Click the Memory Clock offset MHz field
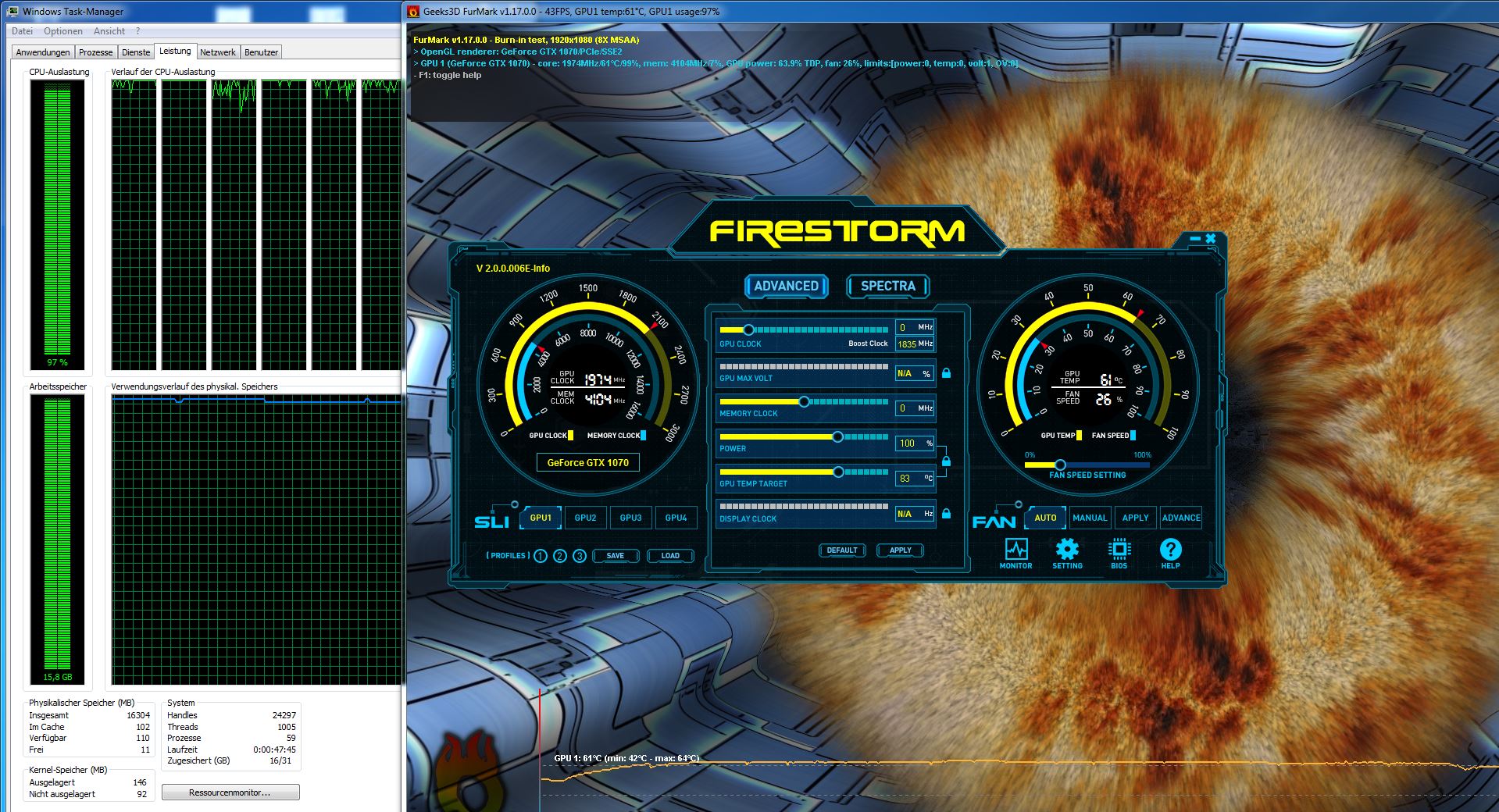Image resolution: width=1499 pixels, height=812 pixels. (915, 408)
